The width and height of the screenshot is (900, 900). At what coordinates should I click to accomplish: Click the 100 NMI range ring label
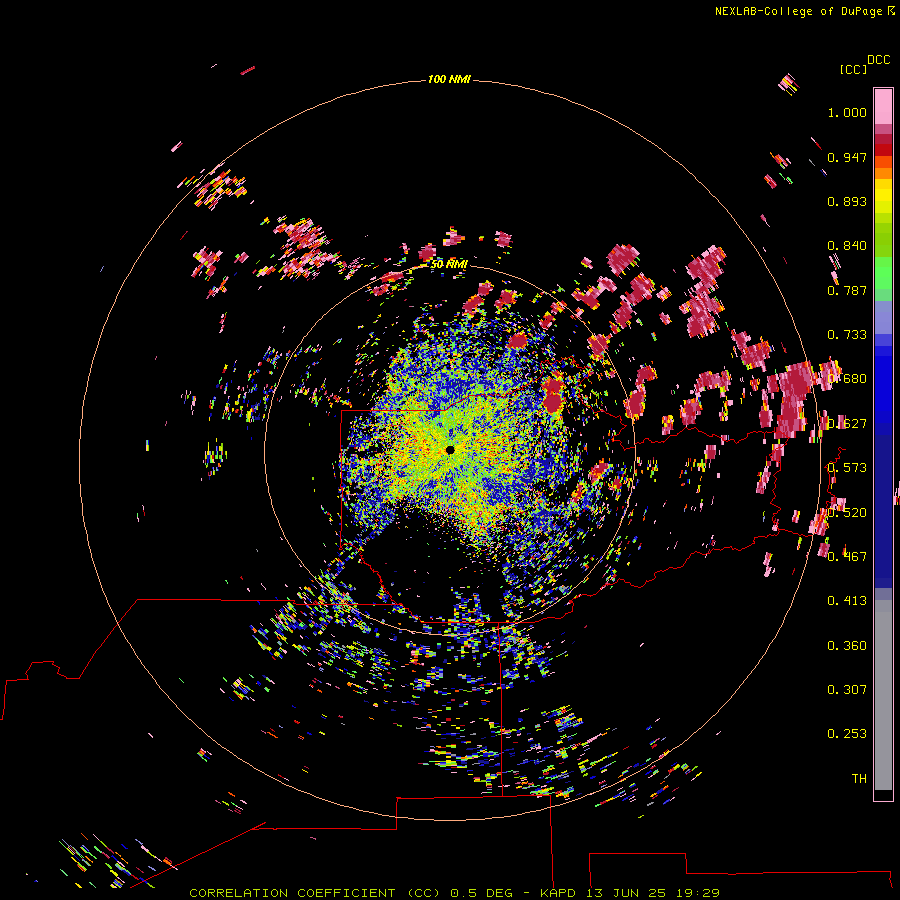point(449,79)
